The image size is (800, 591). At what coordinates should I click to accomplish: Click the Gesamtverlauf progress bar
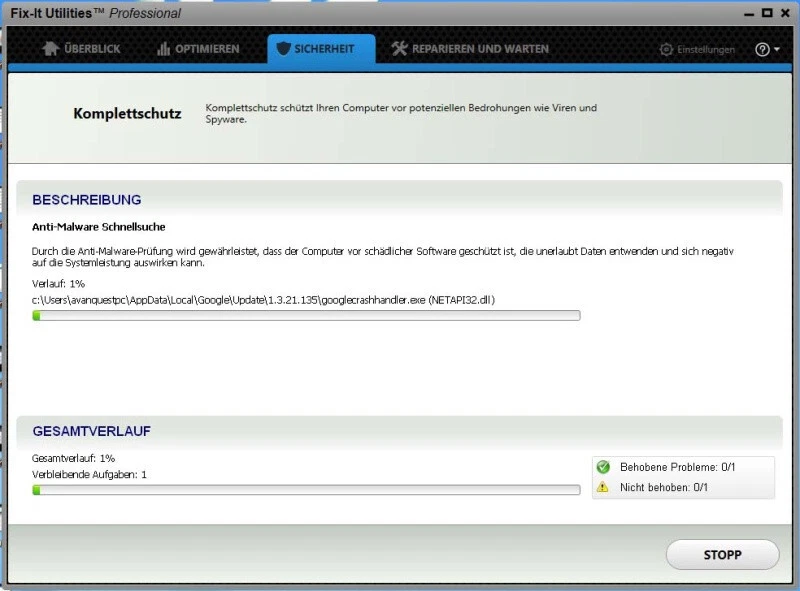point(306,489)
